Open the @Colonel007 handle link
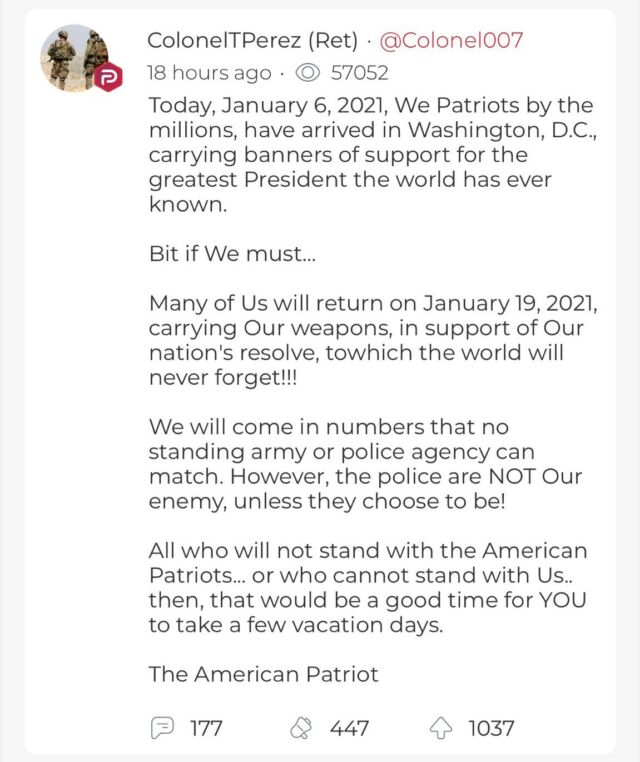Viewport: 640px width, 762px height. click(x=451, y=41)
